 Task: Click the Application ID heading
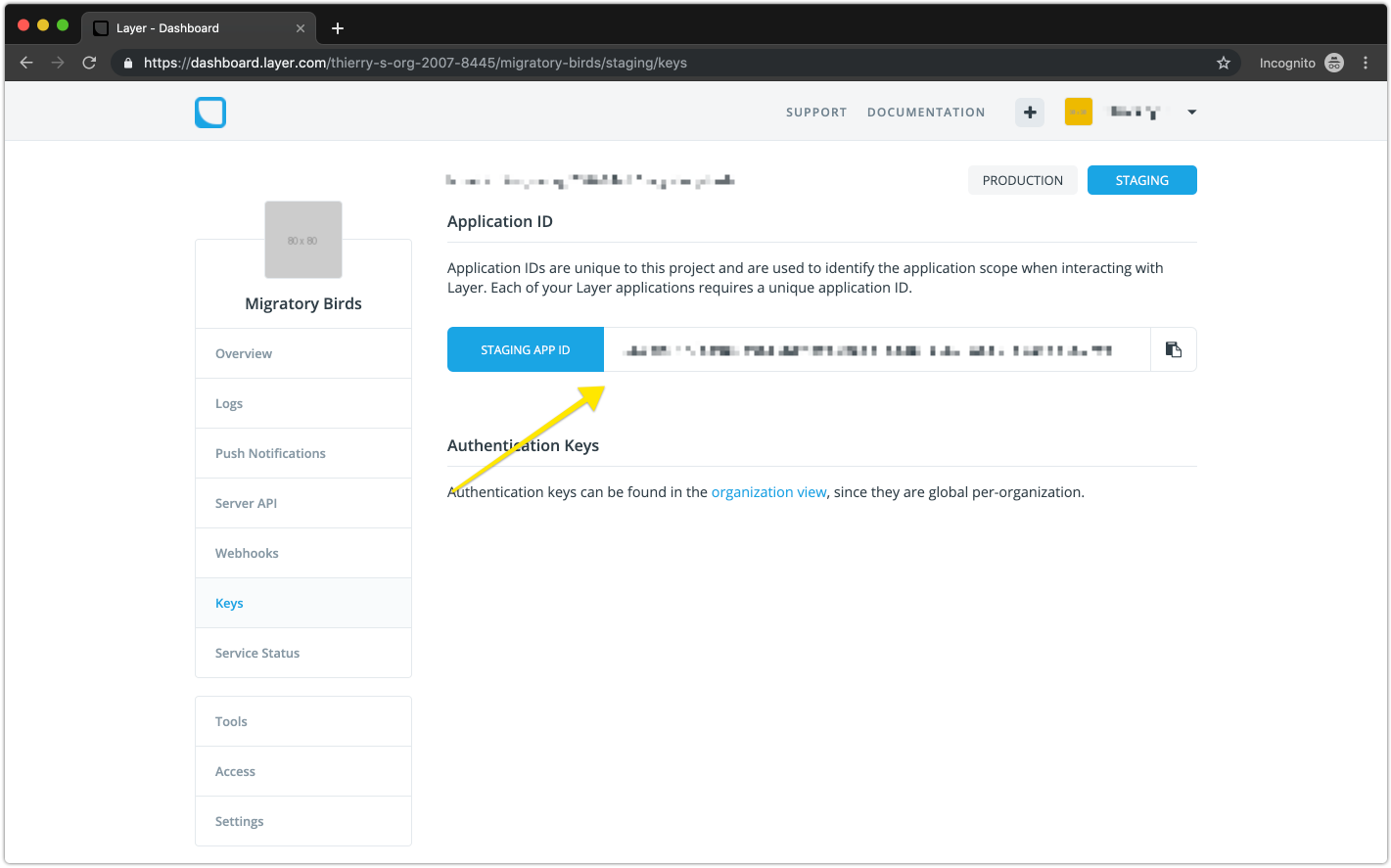pyautogui.click(x=500, y=222)
